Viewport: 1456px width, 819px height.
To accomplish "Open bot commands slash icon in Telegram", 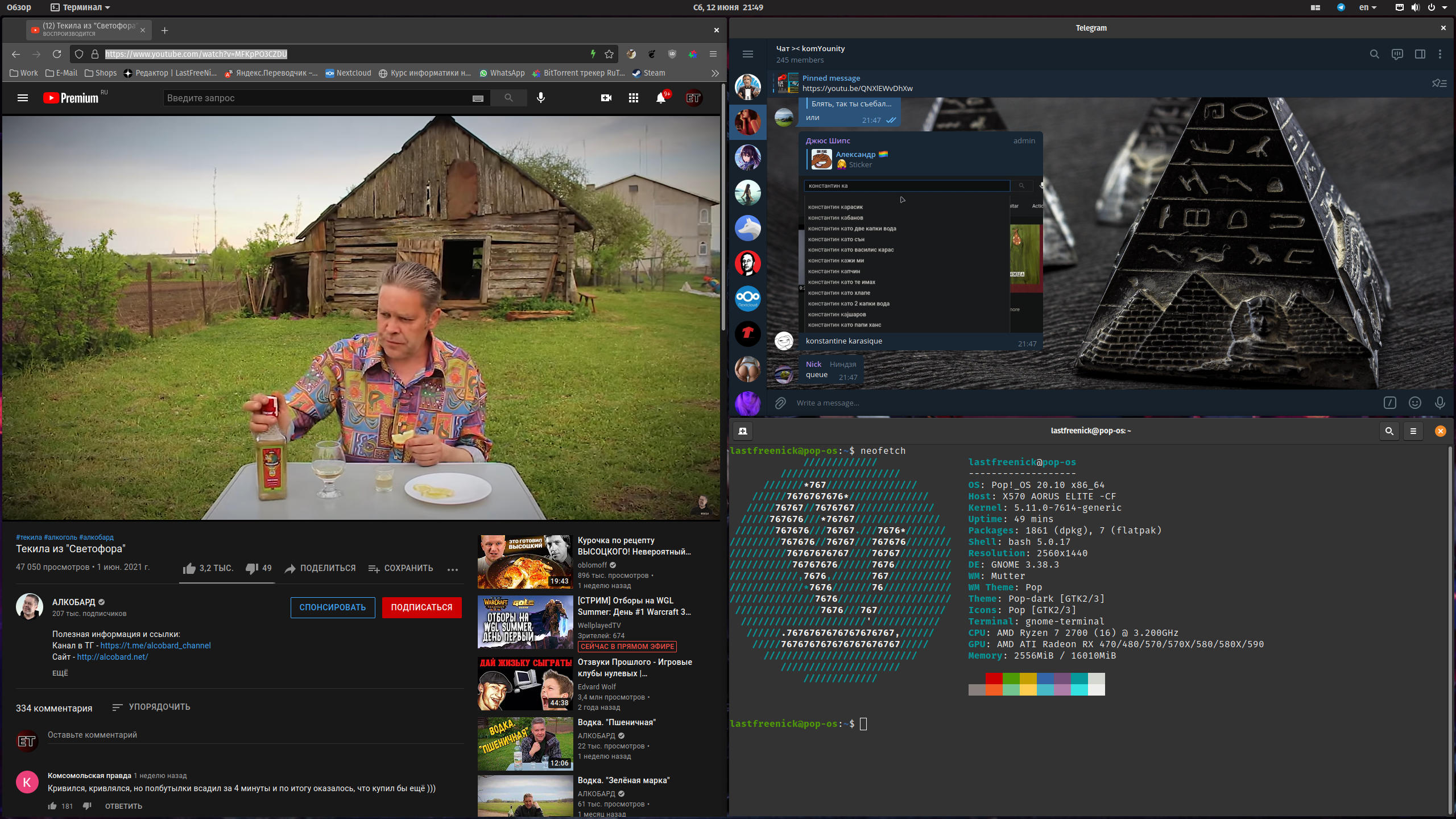I will [x=1390, y=403].
